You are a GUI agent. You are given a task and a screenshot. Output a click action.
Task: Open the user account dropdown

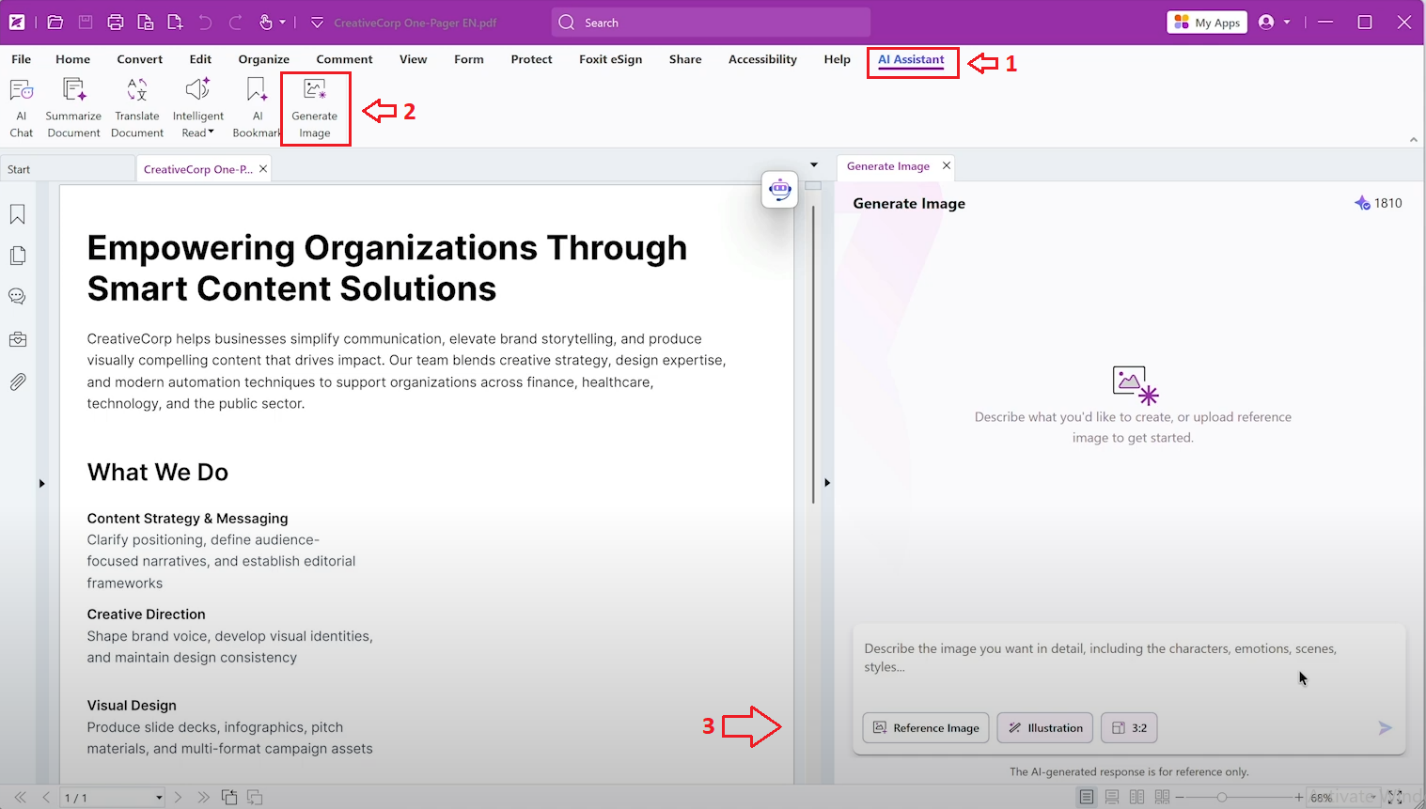(x=1274, y=22)
